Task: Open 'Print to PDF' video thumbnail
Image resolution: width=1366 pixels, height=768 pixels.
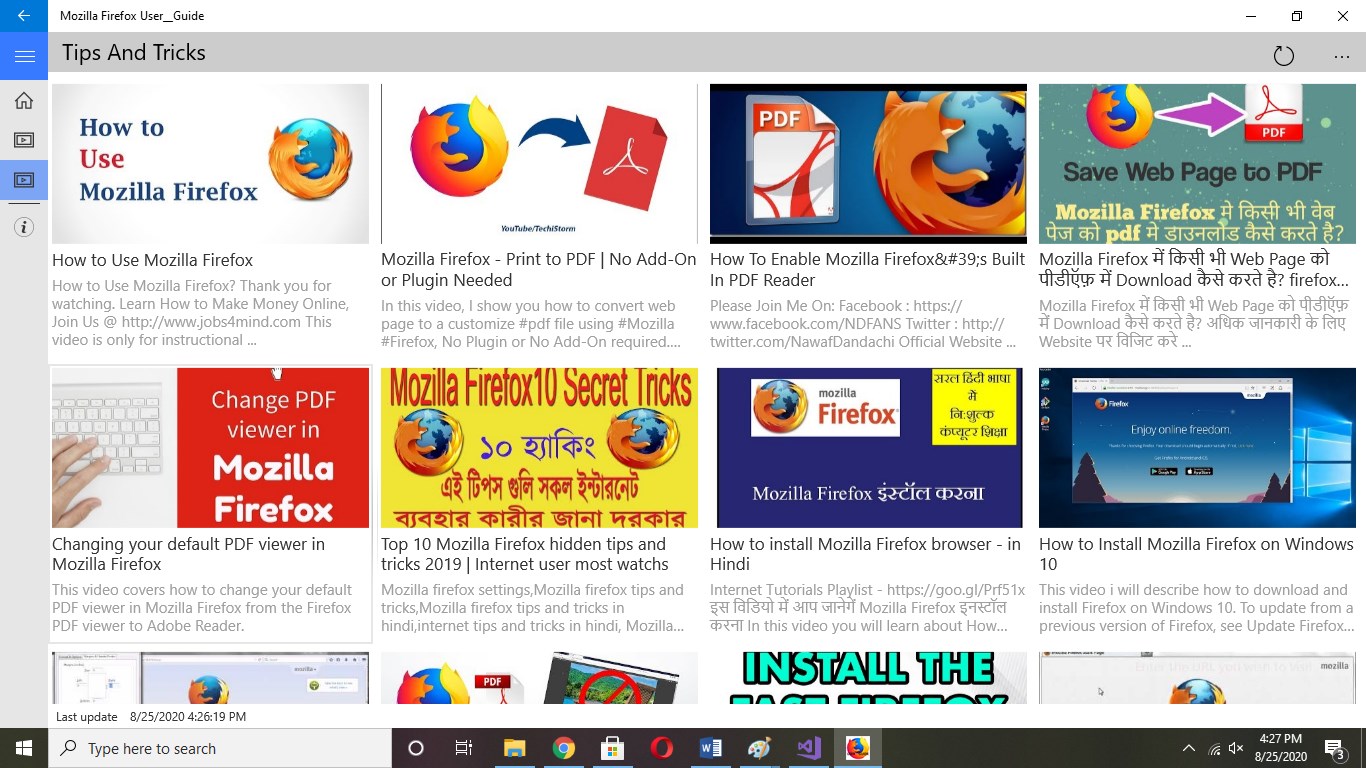Action: coord(539,163)
